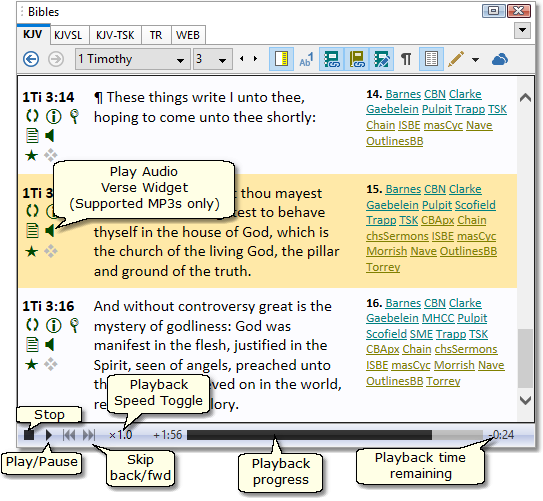Screen dimensions: 543x501
Task: Stop audio playback
Action: pyautogui.click(x=29, y=435)
